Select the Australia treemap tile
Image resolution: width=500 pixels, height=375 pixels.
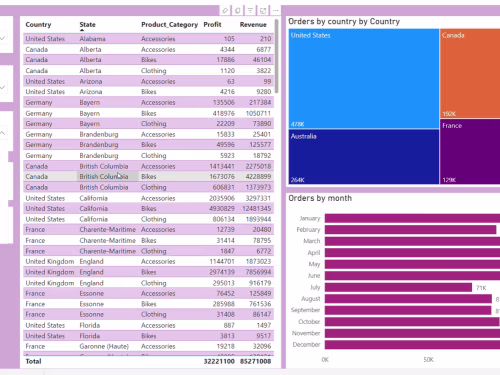point(364,157)
